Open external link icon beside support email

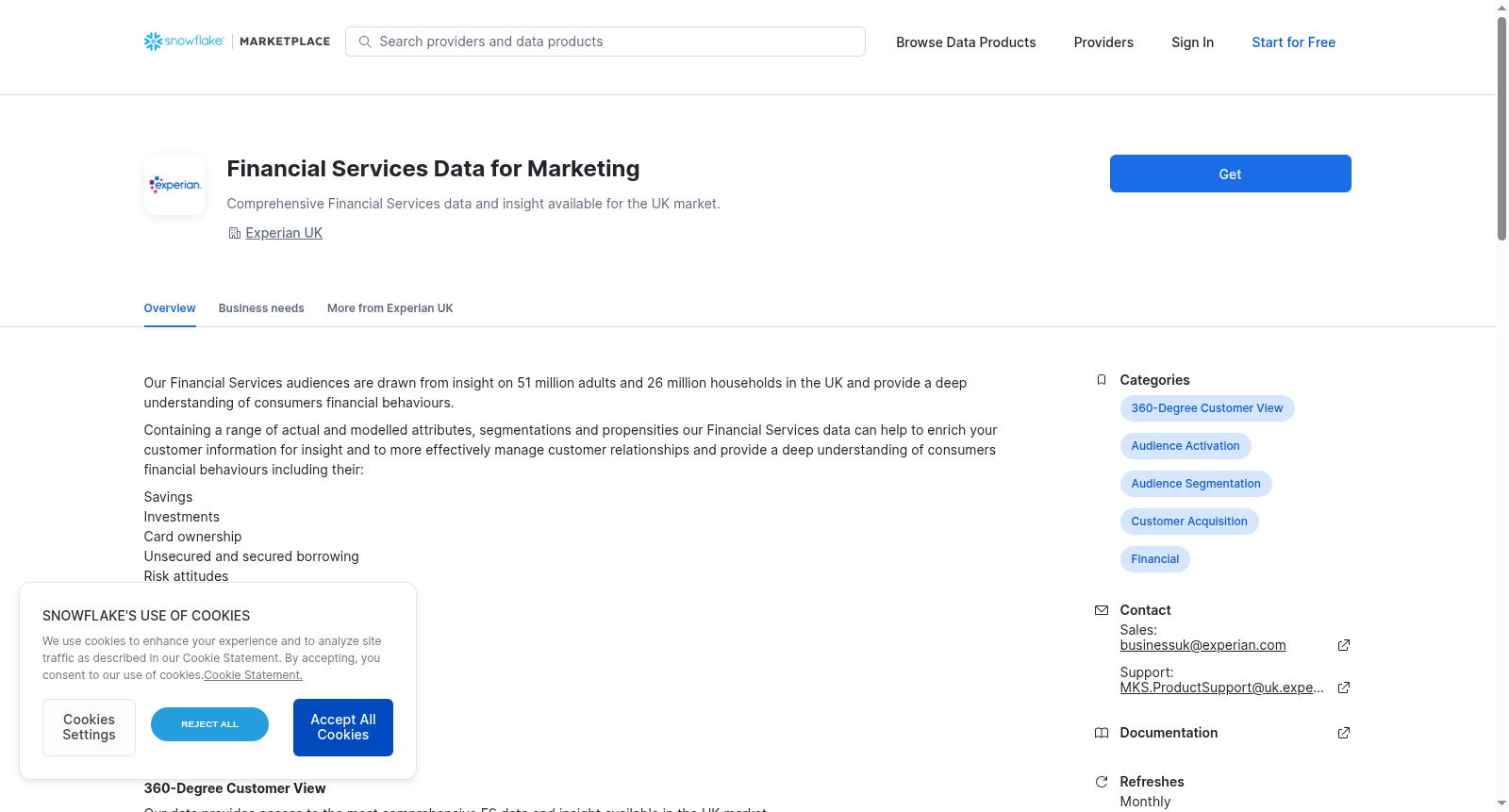point(1344,688)
